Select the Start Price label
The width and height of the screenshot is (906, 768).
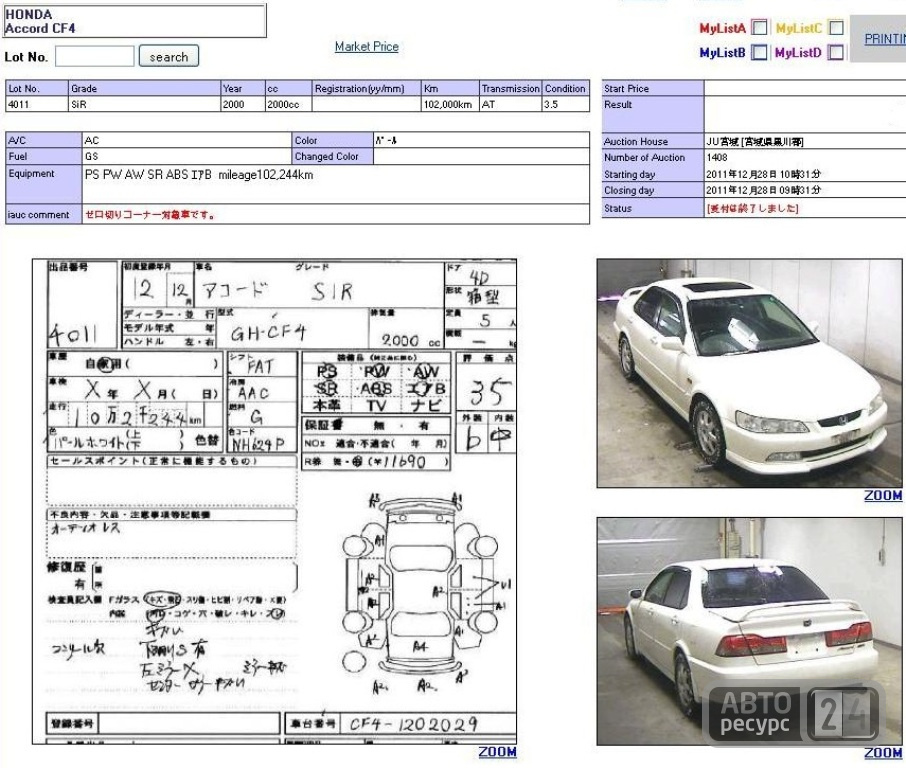(x=626, y=88)
